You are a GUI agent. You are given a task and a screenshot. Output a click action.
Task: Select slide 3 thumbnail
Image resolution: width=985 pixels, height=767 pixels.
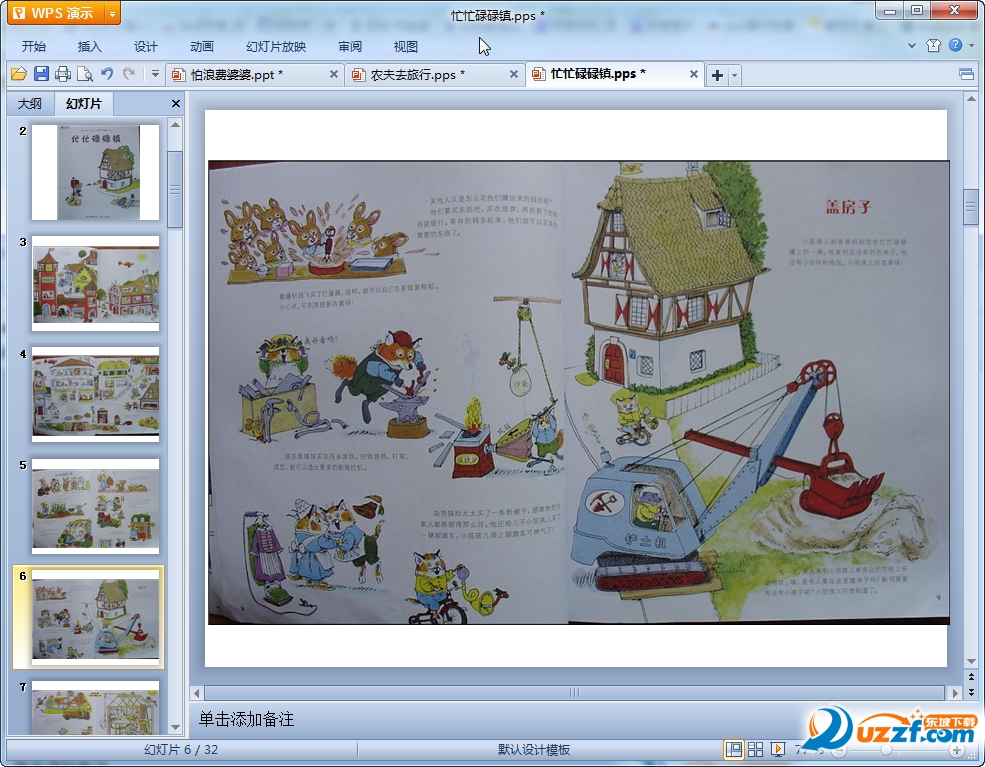click(x=95, y=283)
